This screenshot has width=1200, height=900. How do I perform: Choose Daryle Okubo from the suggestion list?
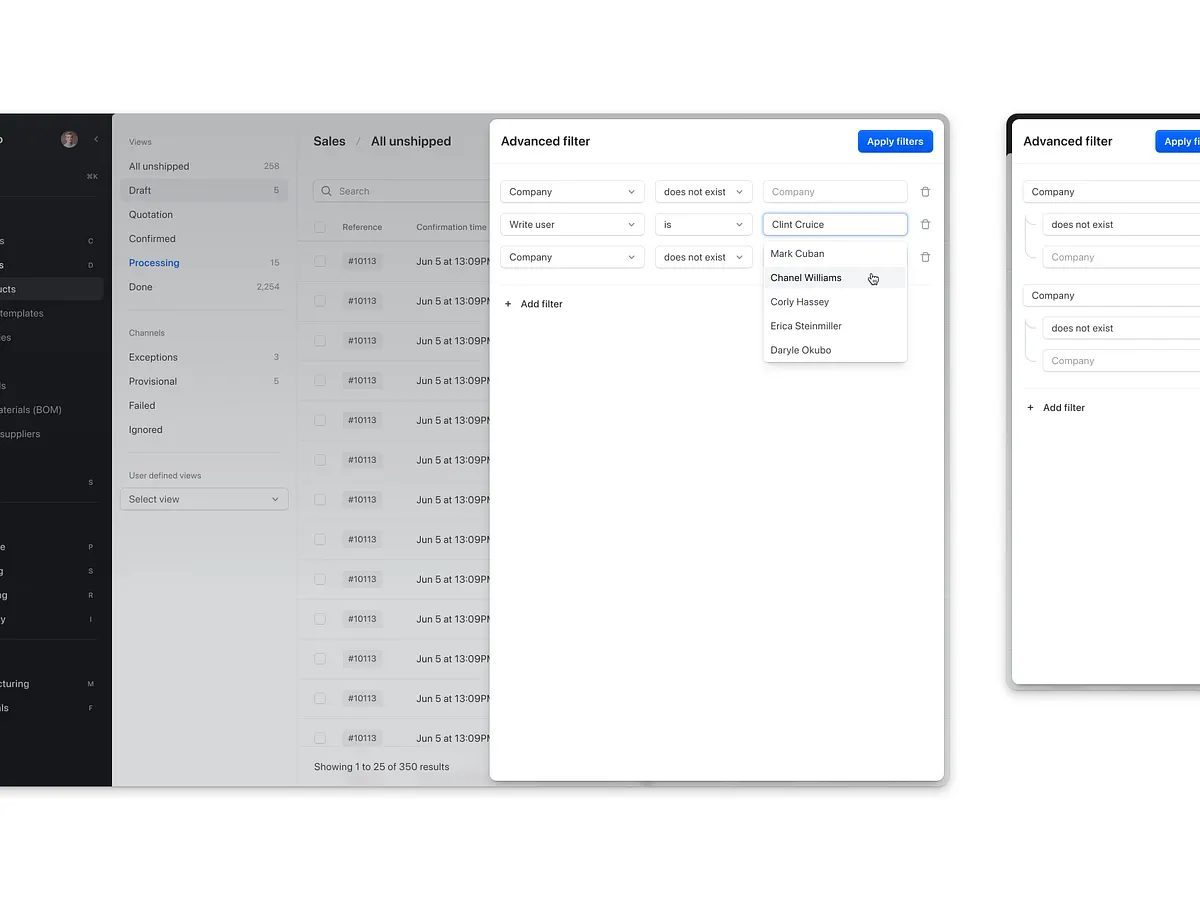point(835,350)
